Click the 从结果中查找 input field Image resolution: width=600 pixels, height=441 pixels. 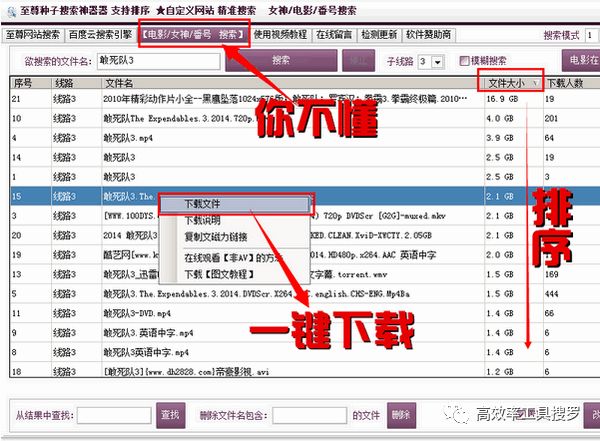point(114,415)
